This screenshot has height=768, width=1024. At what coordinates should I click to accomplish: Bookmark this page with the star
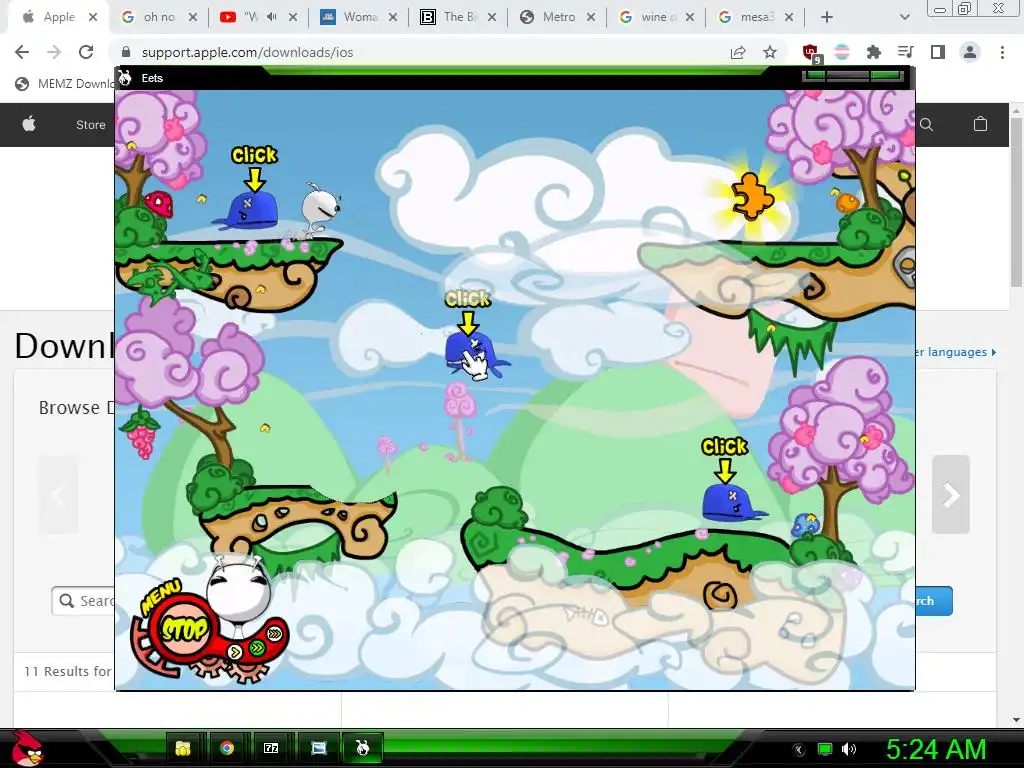[770, 52]
